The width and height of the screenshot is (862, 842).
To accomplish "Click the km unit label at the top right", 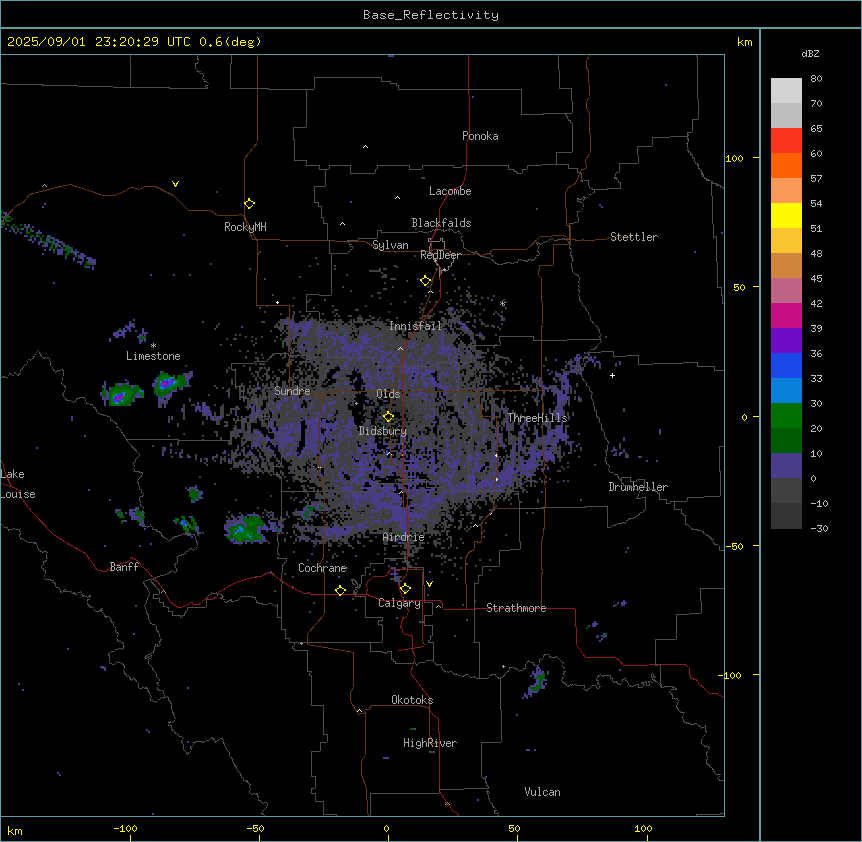I will click(745, 42).
